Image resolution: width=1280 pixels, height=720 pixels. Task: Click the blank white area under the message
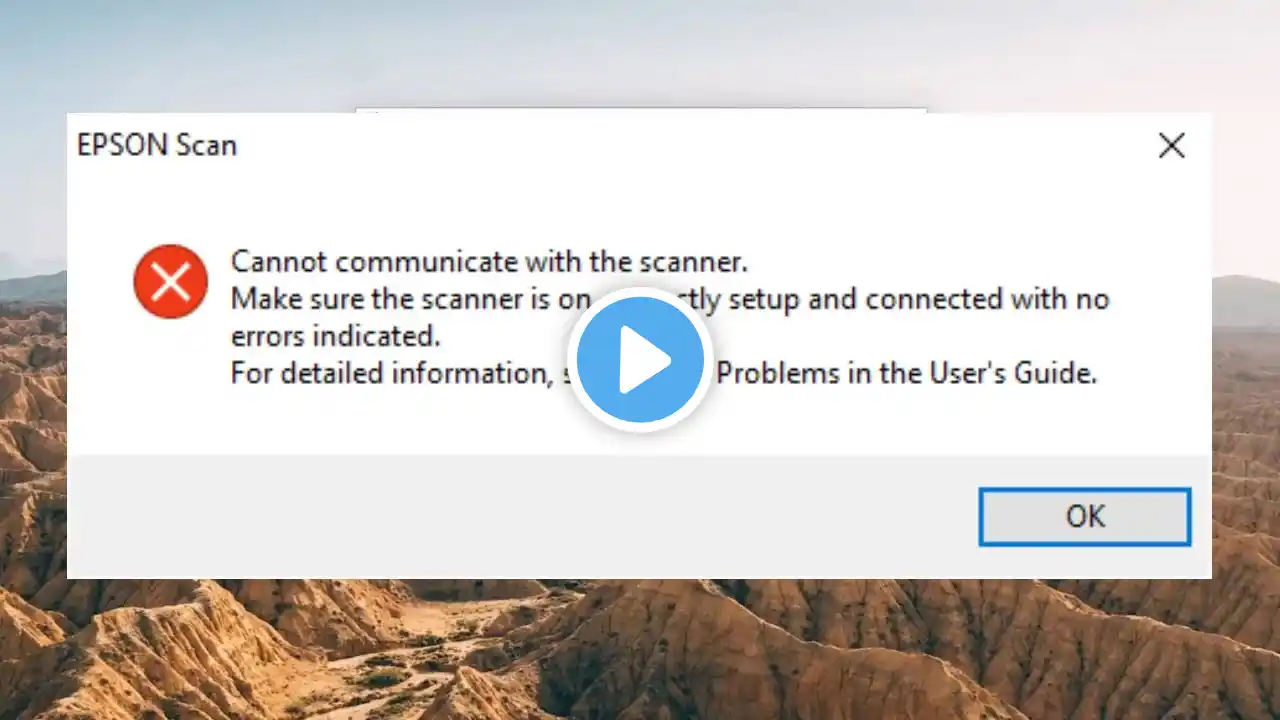pos(640,423)
